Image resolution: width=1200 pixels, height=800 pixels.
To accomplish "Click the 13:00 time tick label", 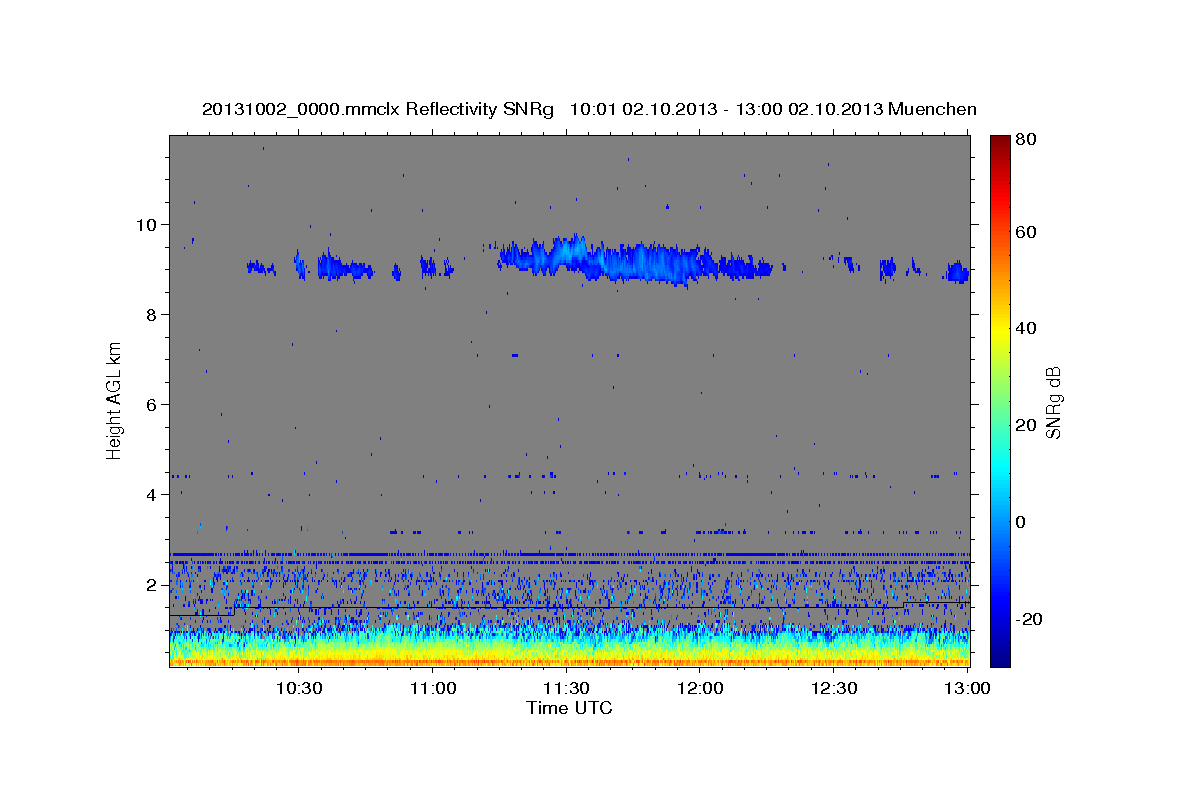I will tap(968, 689).
